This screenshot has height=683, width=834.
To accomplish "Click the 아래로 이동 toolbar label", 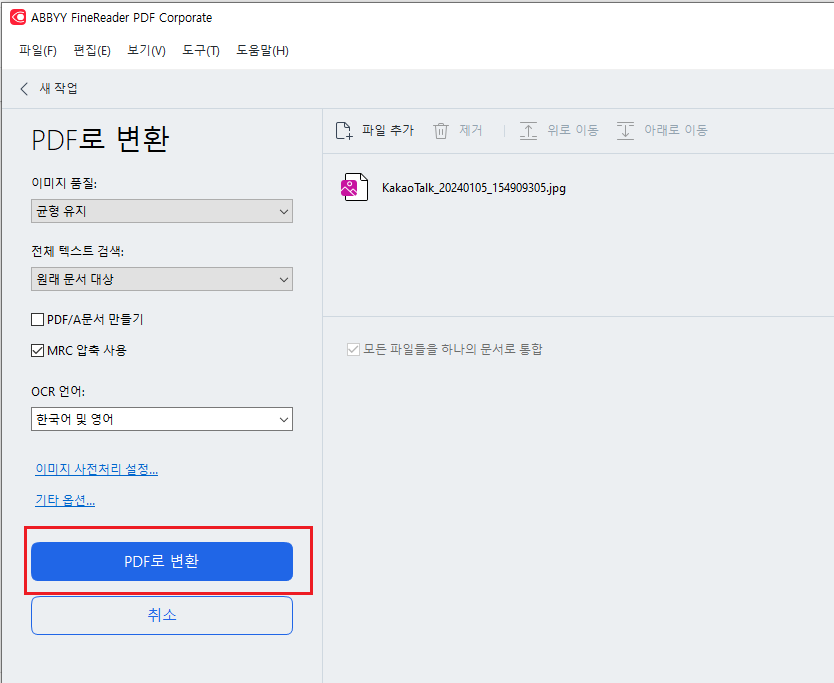I will [675, 130].
